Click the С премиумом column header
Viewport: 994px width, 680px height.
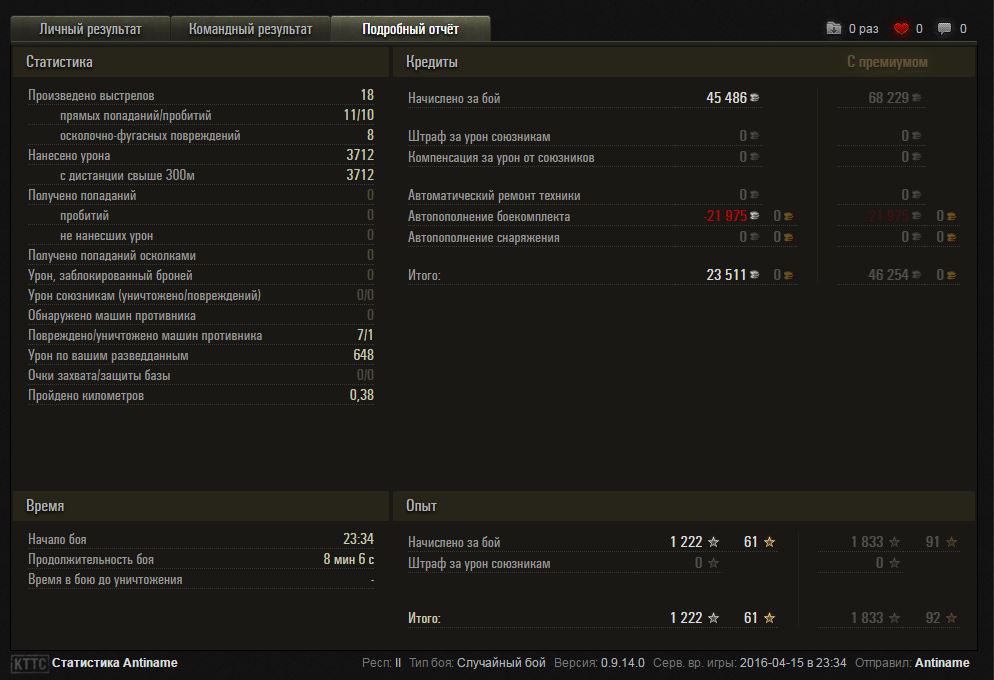887,62
